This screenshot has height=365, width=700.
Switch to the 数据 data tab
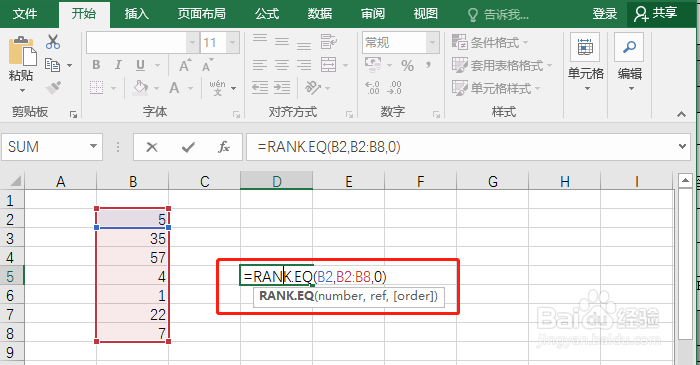(x=320, y=14)
